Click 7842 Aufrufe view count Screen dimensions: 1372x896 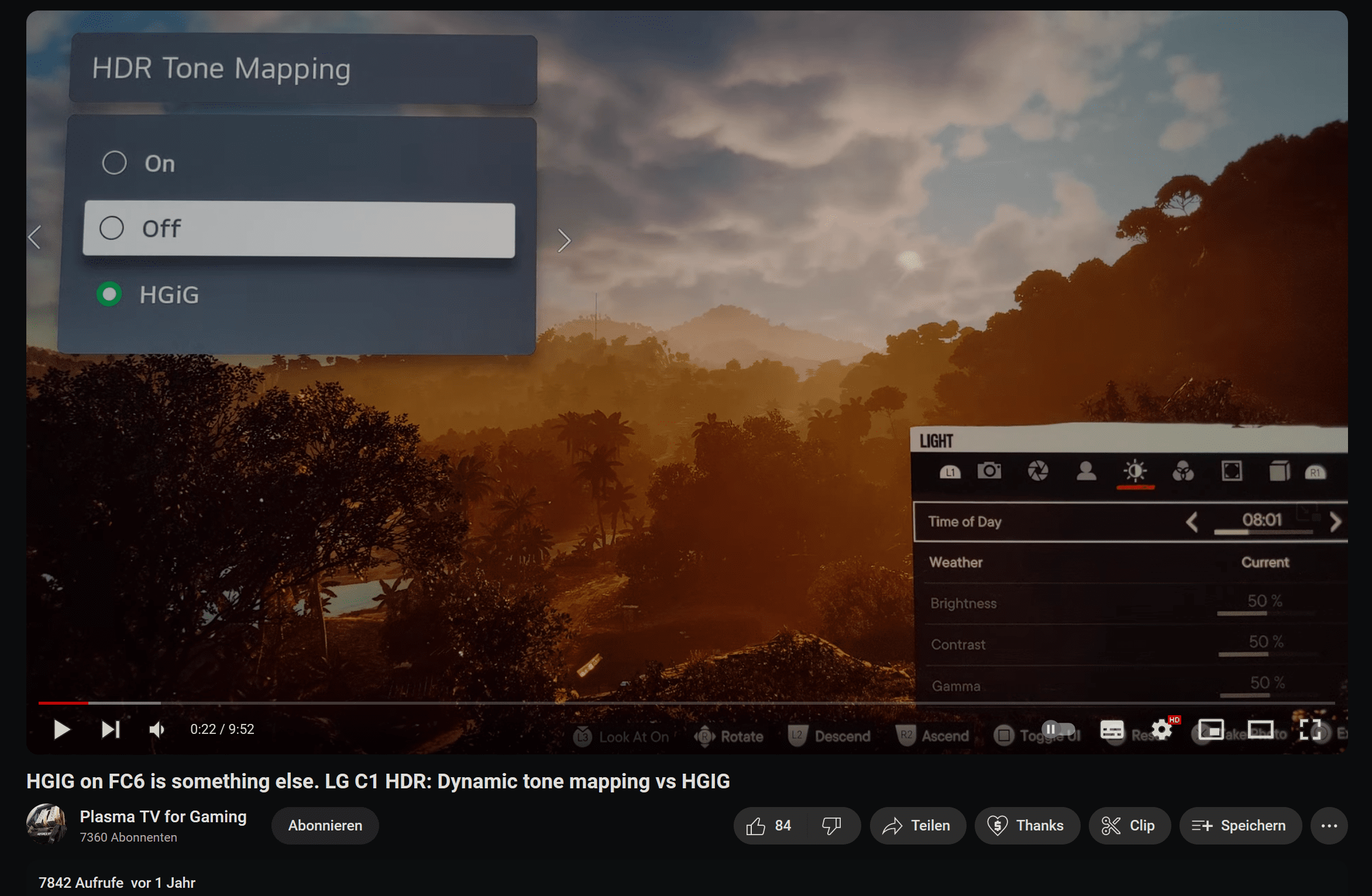[x=81, y=883]
